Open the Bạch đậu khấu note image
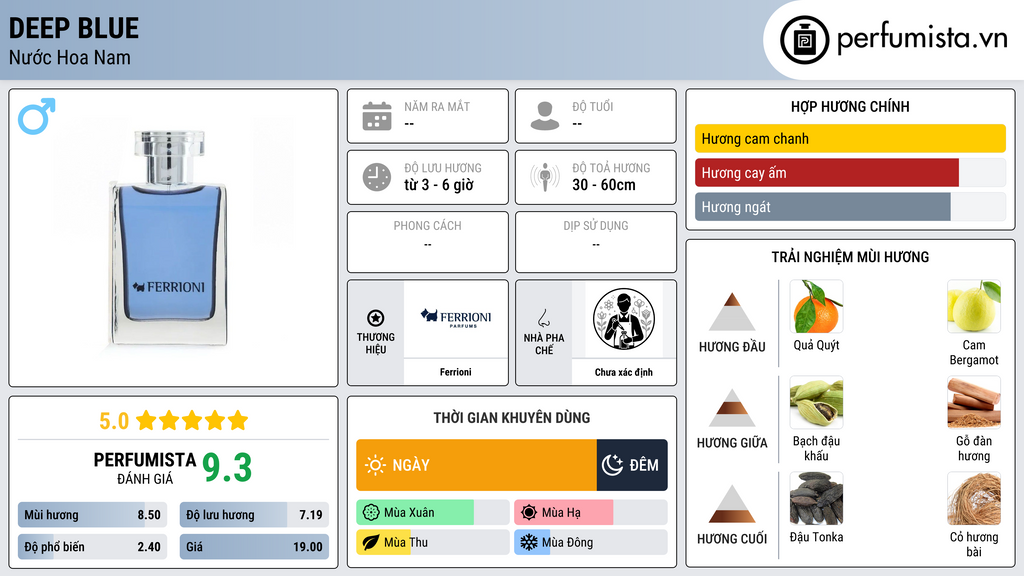 coord(816,403)
